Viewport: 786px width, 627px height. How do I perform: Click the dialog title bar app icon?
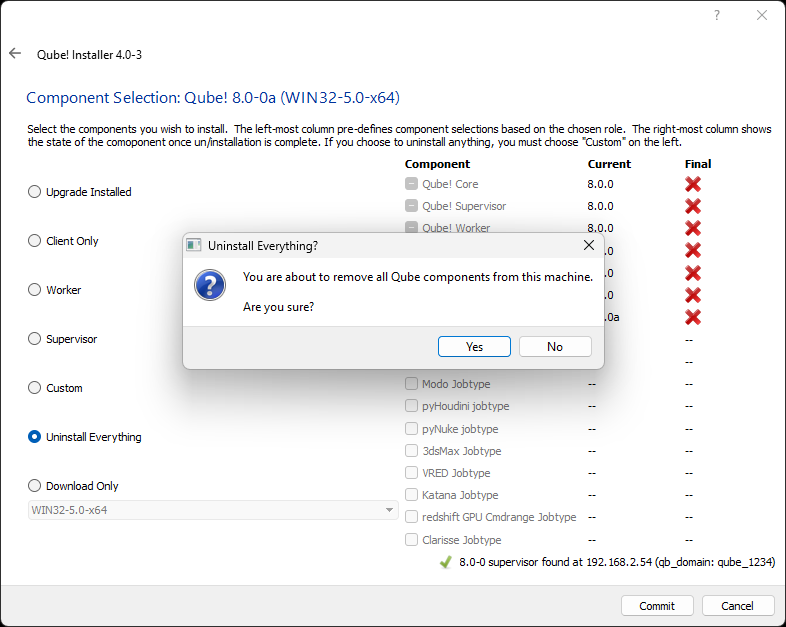[x=194, y=245]
